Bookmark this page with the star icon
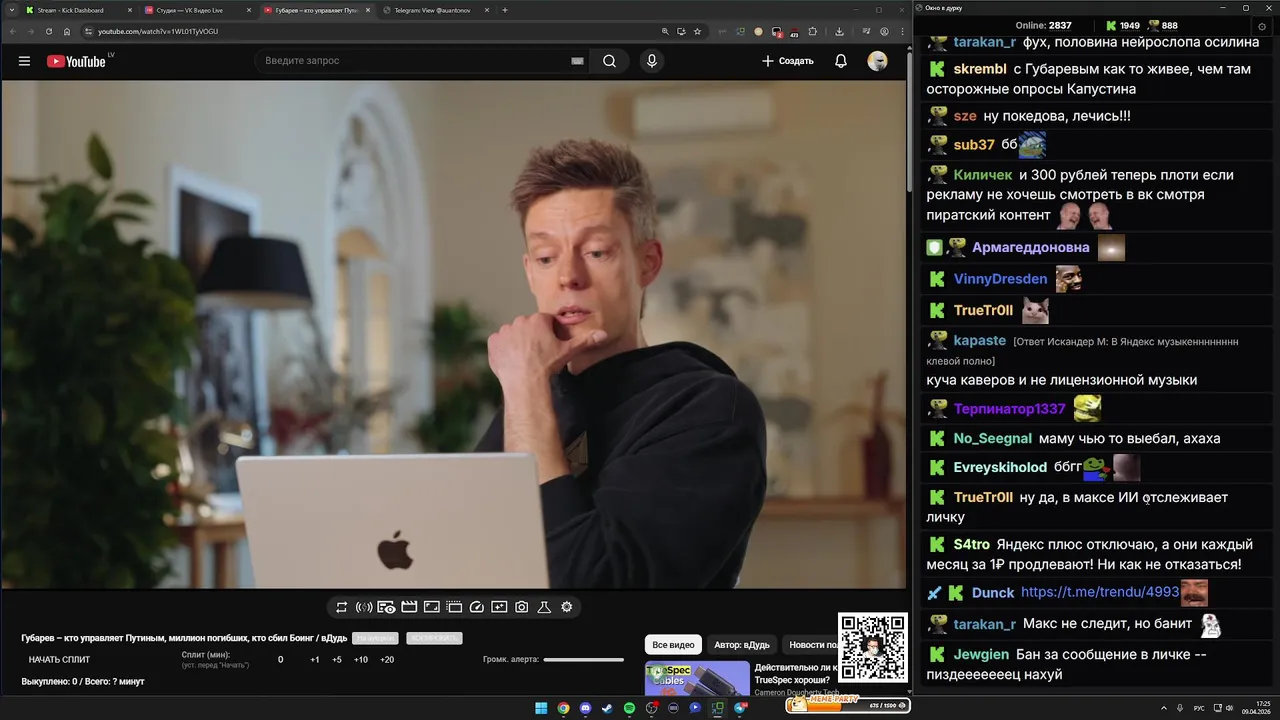Viewport: 1280px width, 720px height. pyautogui.click(x=698, y=31)
